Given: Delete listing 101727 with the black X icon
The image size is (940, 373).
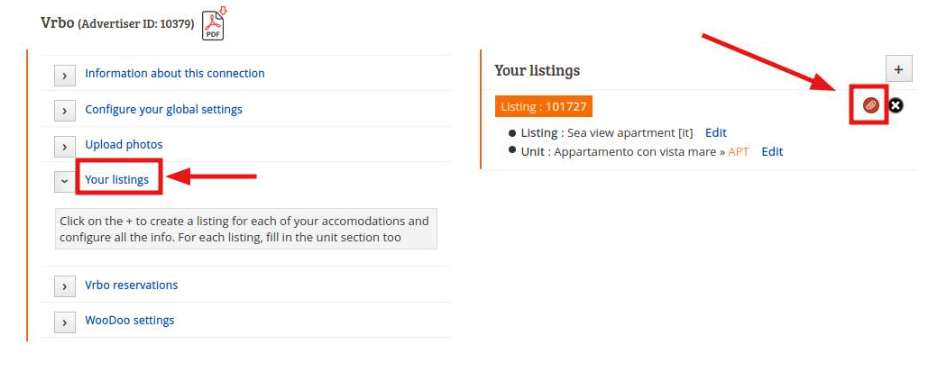Looking at the screenshot, I should 896,106.
